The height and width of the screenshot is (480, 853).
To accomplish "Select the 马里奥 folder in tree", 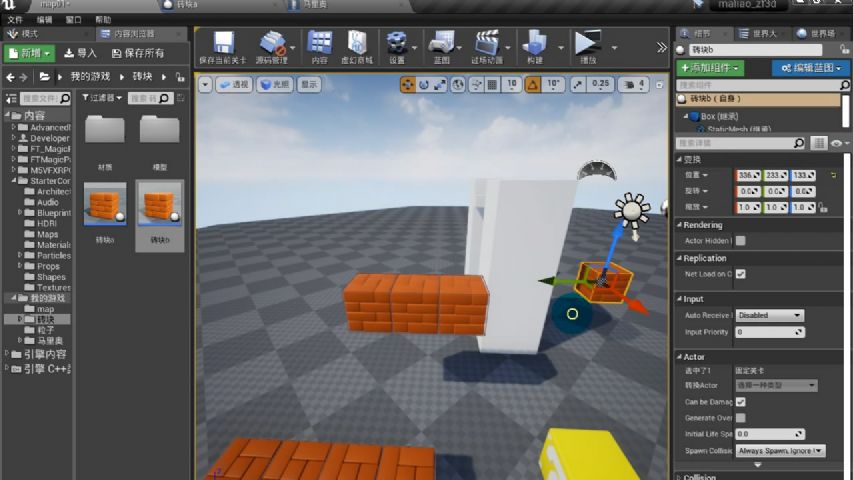I will (49, 341).
